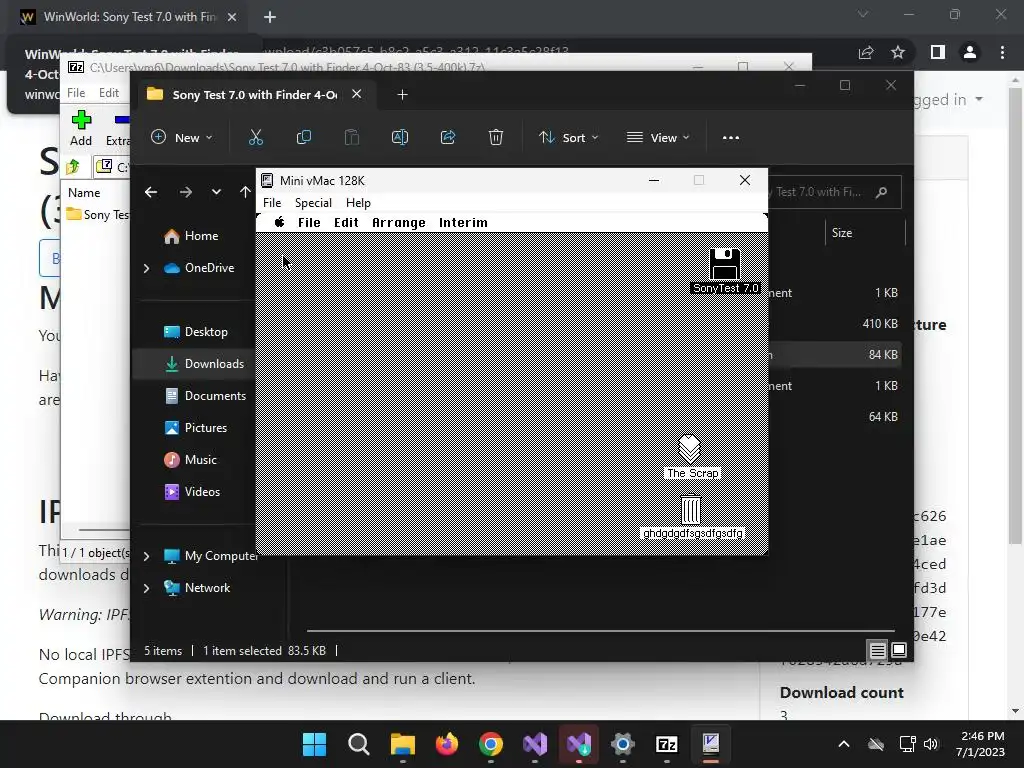The height and width of the screenshot is (768, 1024).
Task: Select Network in Explorer sidebar
Action: [x=197, y=588]
